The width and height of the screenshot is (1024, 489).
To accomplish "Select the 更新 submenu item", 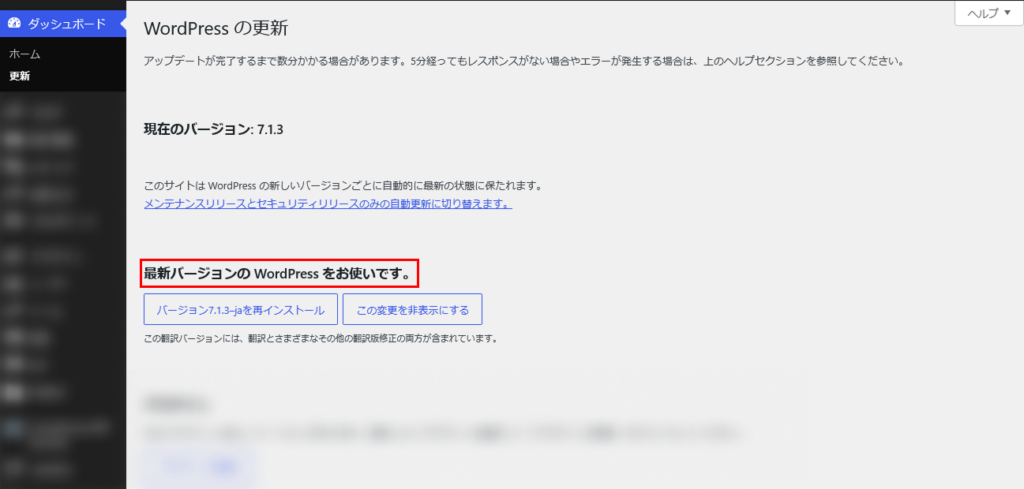I will pyautogui.click(x=20, y=76).
